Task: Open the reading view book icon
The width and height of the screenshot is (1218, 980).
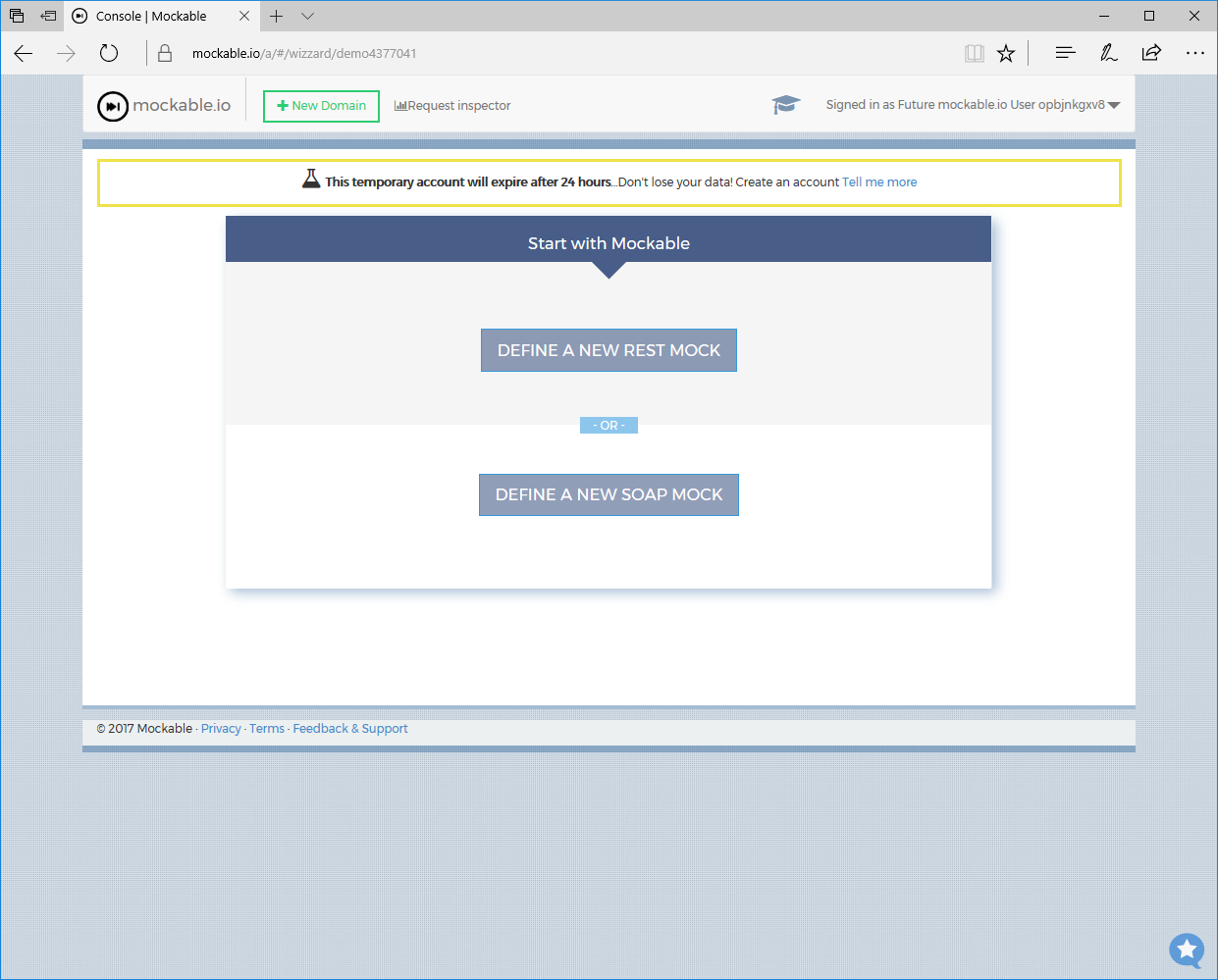Action: (x=974, y=54)
